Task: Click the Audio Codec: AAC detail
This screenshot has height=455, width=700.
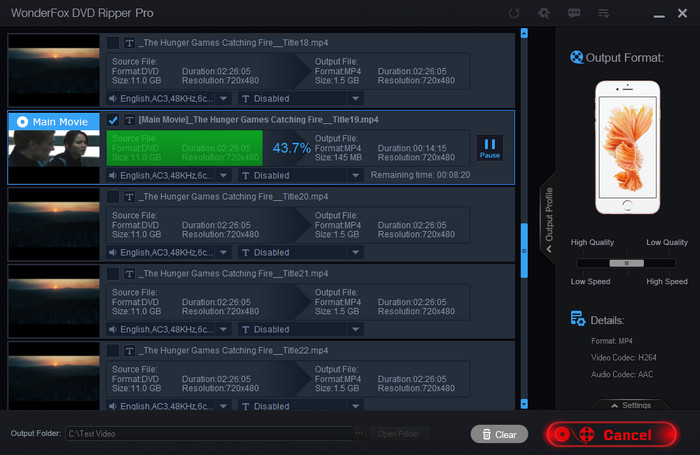Action: (x=622, y=374)
